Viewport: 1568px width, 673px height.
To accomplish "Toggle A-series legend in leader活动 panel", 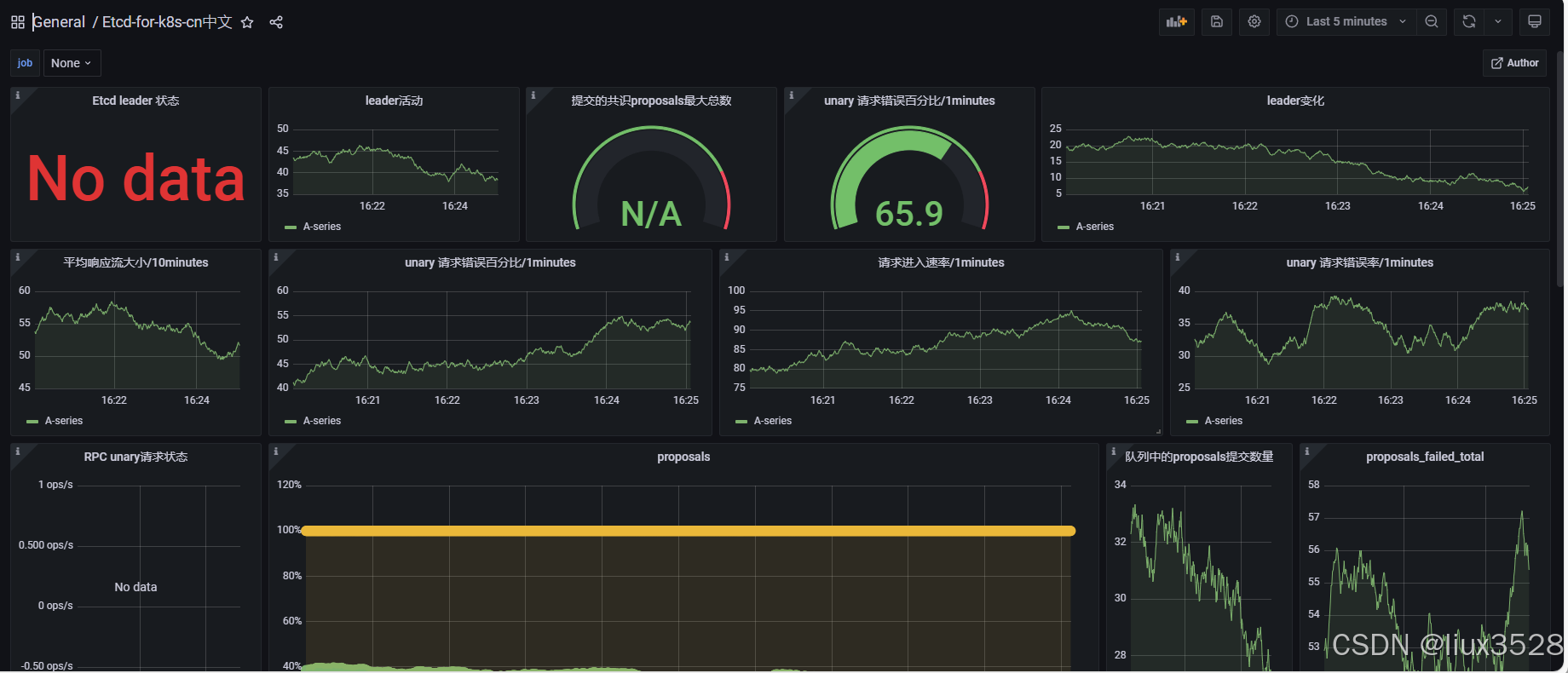I will click(x=321, y=227).
